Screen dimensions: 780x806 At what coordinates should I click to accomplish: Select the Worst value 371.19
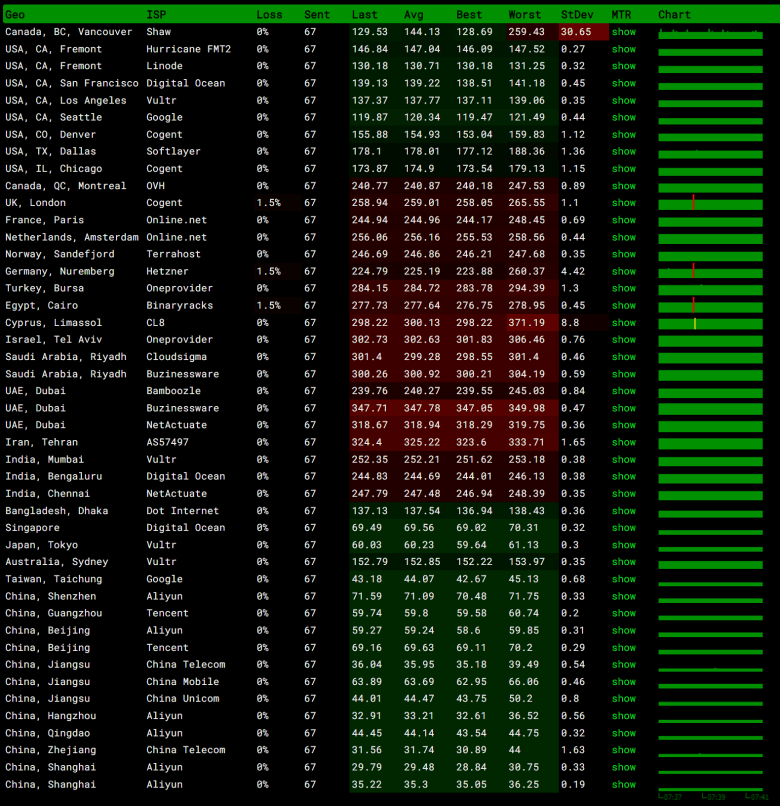click(527, 323)
